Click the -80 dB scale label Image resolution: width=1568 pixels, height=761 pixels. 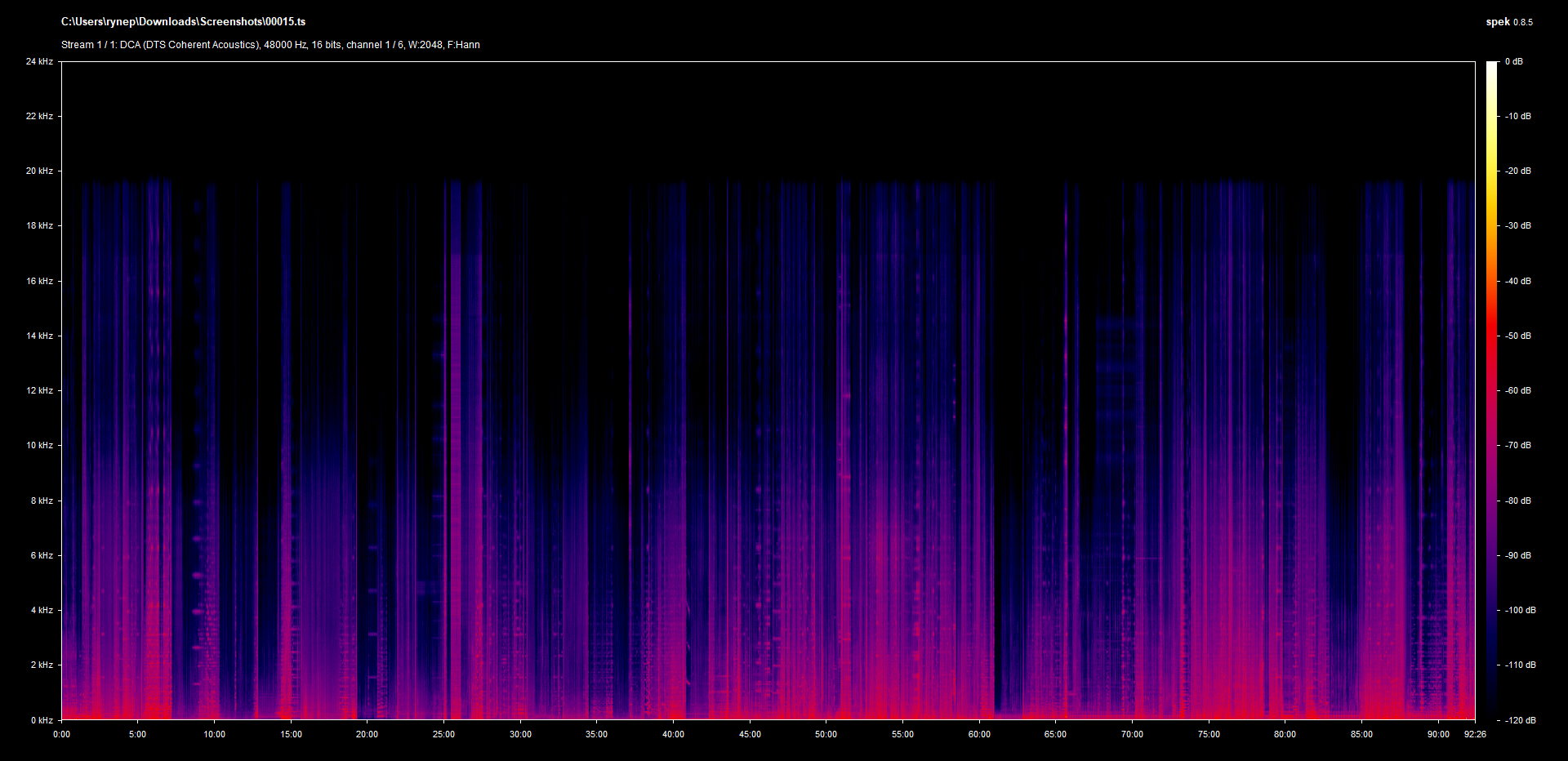pyautogui.click(x=1518, y=501)
